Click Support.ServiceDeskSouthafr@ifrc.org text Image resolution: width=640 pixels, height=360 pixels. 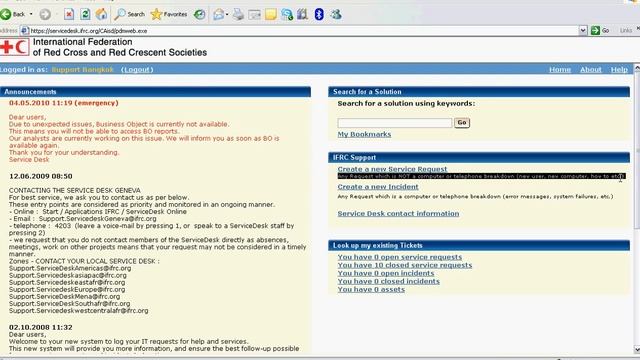coord(69,304)
